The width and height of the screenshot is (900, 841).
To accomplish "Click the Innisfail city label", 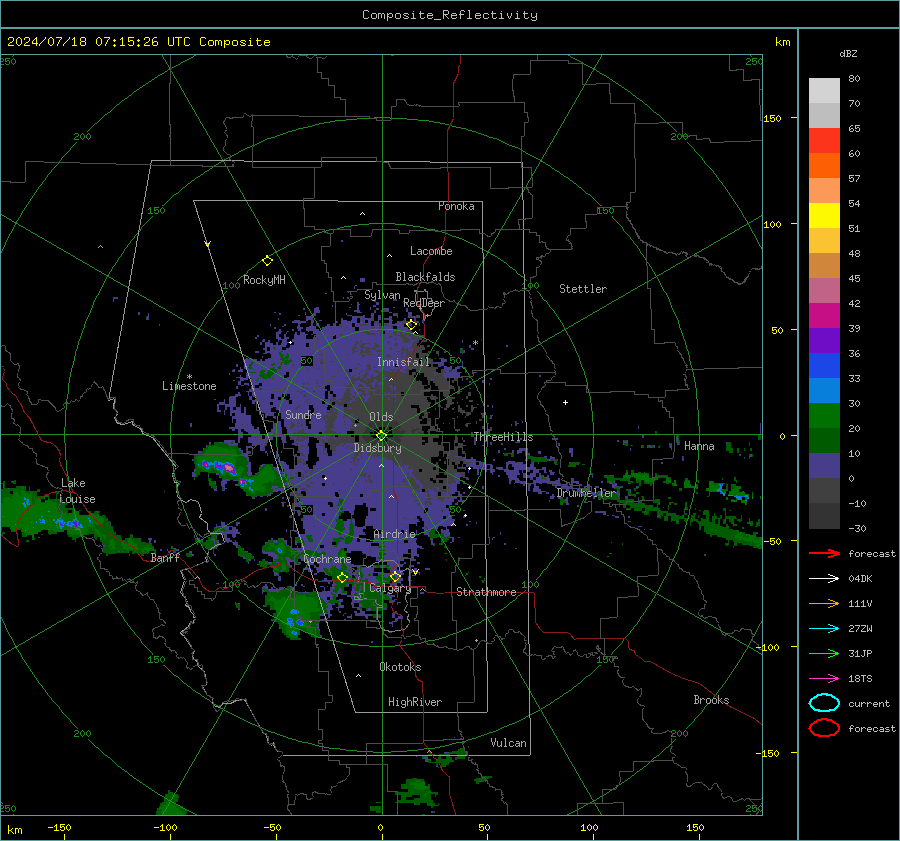I will click(403, 362).
